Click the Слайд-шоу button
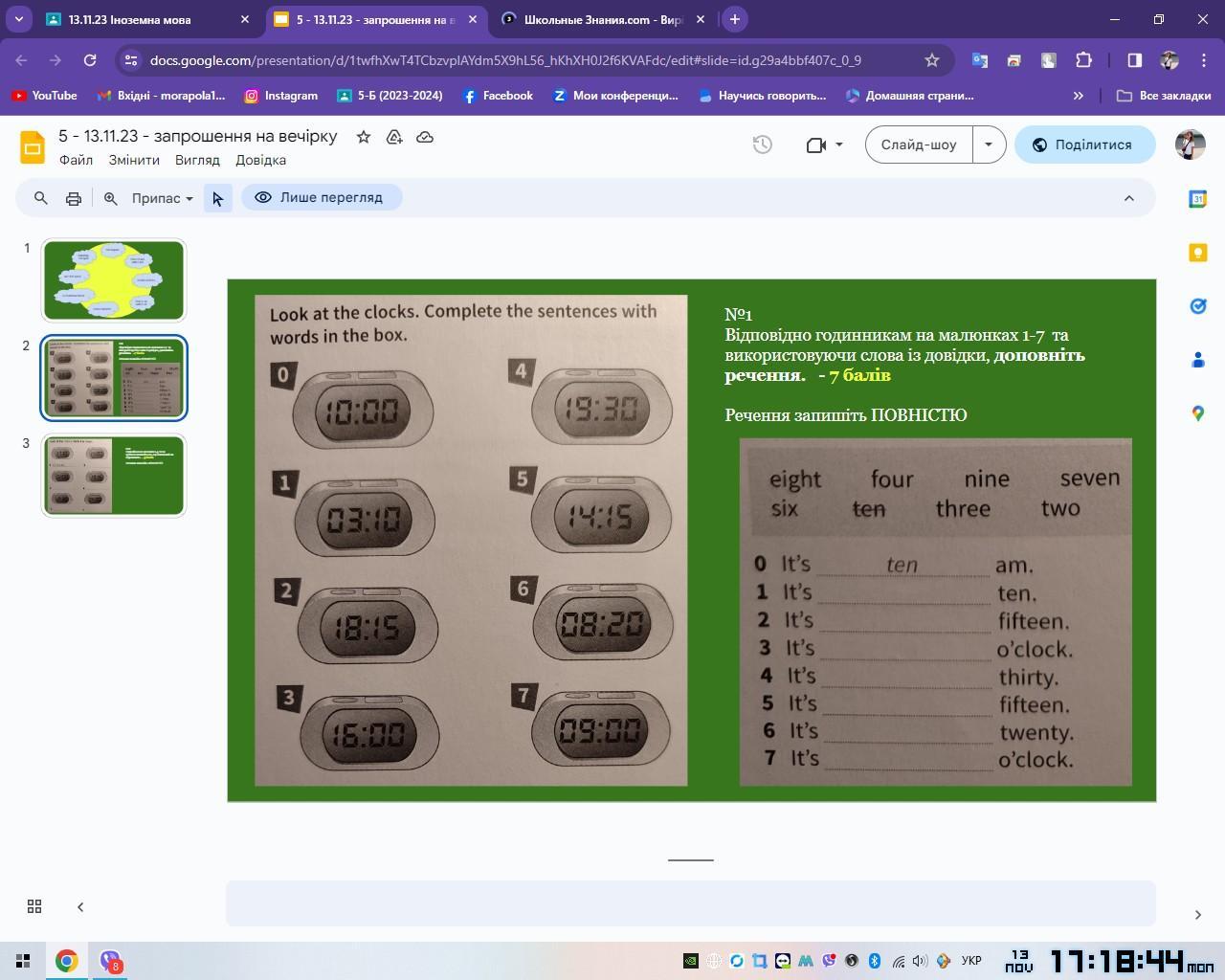This screenshot has width=1225, height=980. click(919, 145)
